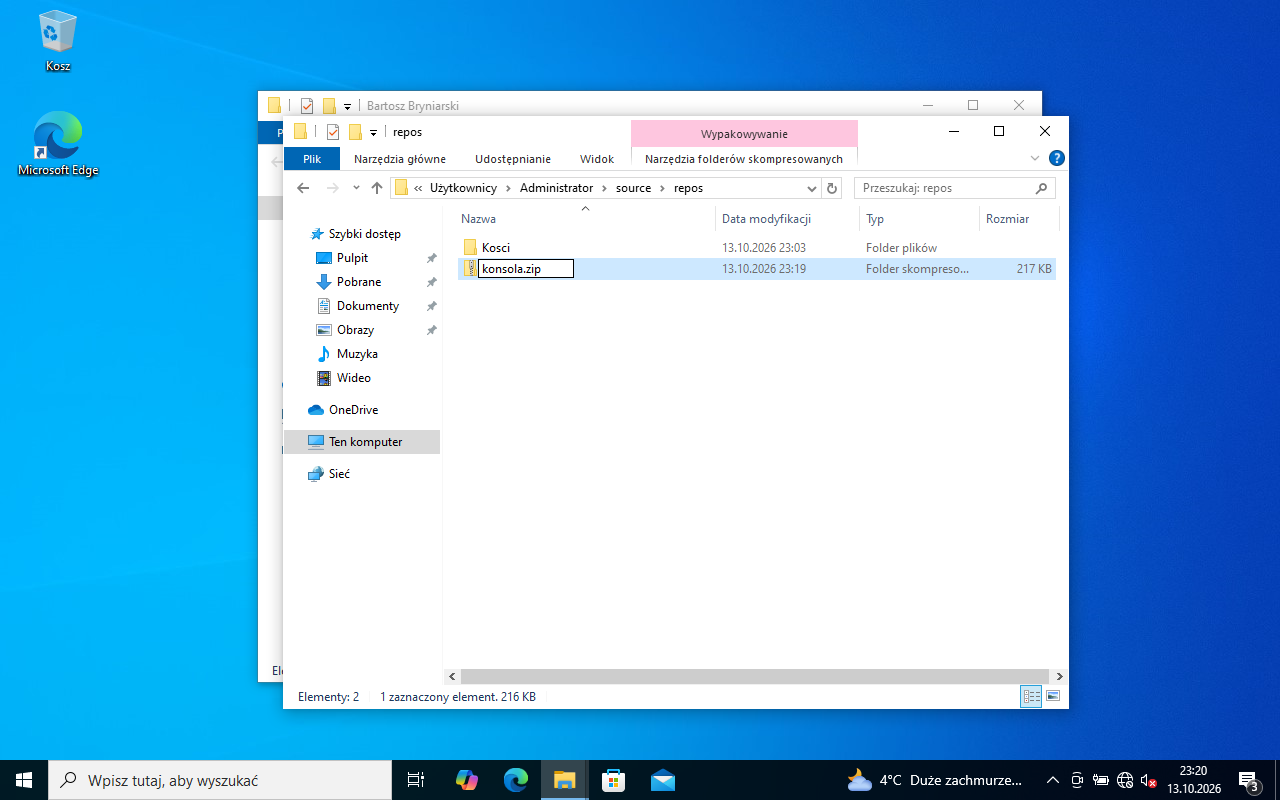Open Dokumenty in the navigation pane
1280x800 pixels.
click(x=368, y=306)
